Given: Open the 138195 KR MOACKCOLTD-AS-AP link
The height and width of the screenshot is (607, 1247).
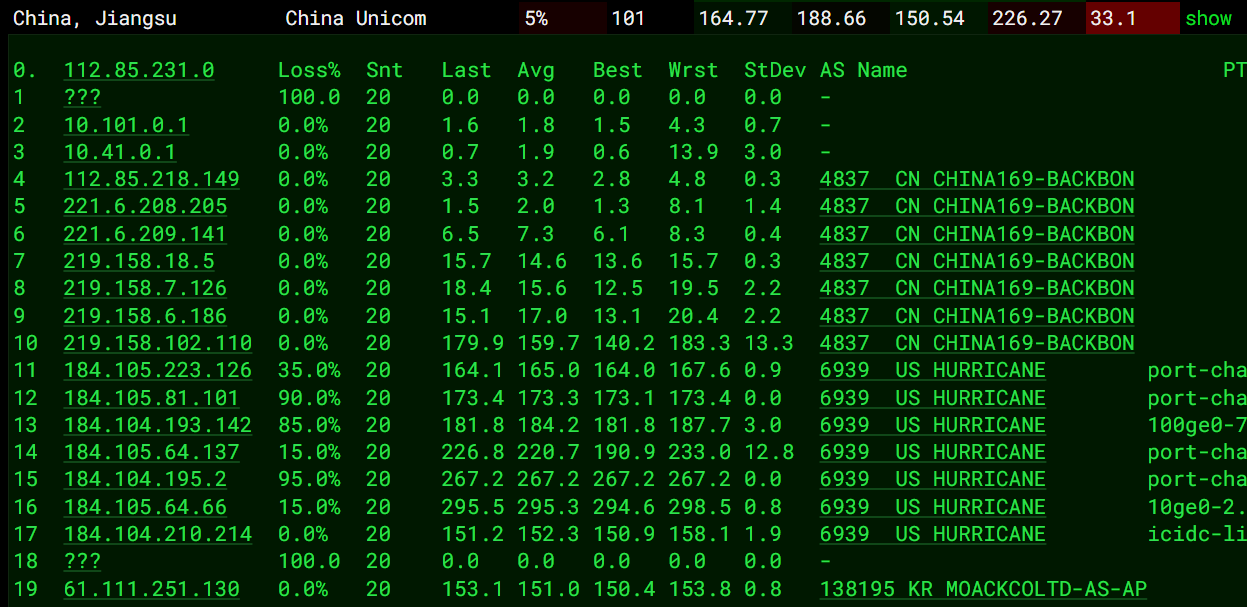Looking at the screenshot, I should (x=983, y=589).
